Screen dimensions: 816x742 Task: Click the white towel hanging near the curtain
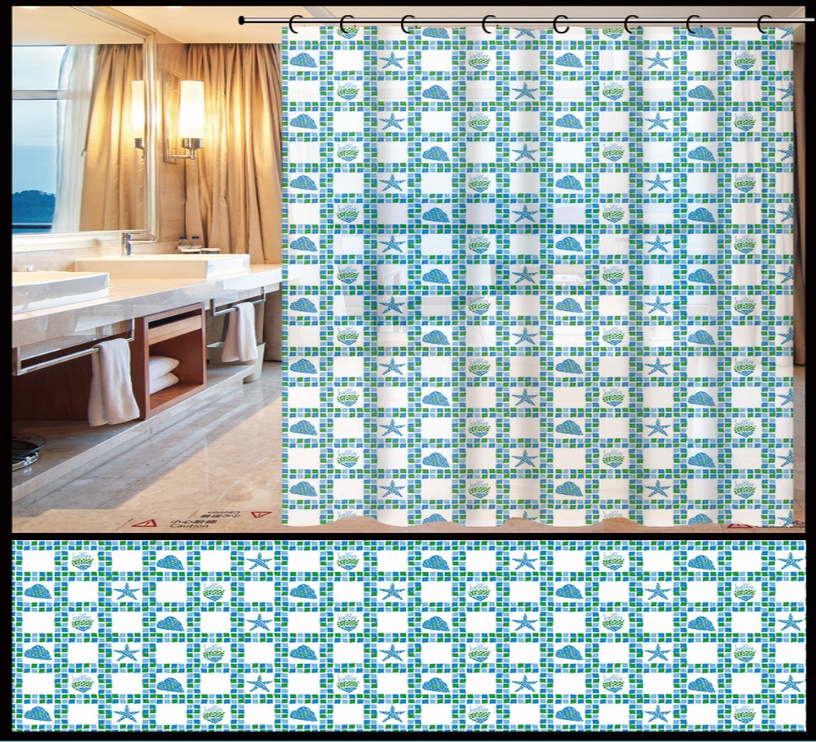tap(240, 332)
